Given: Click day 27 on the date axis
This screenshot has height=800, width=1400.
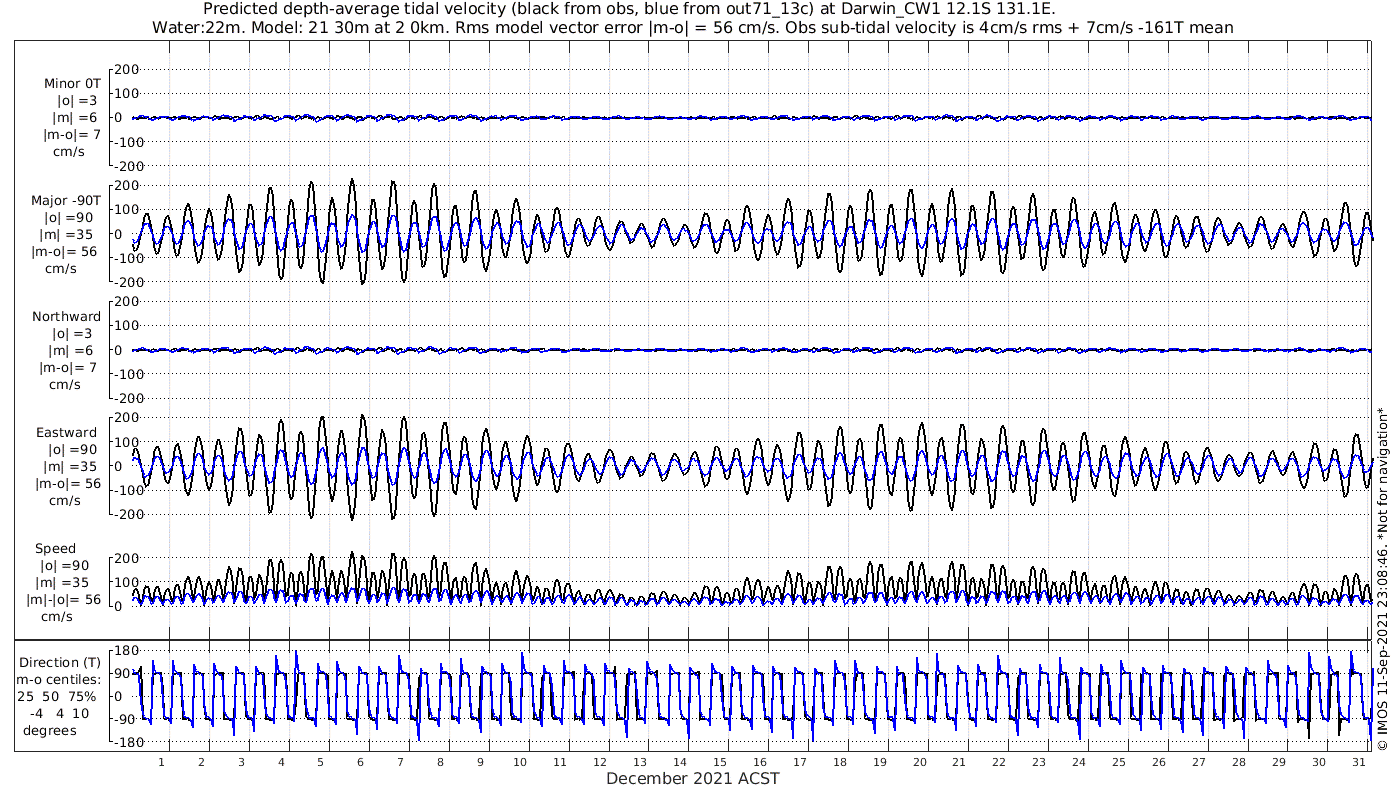Looking at the screenshot, I should pyautogui.click(x=1198, y=762).
